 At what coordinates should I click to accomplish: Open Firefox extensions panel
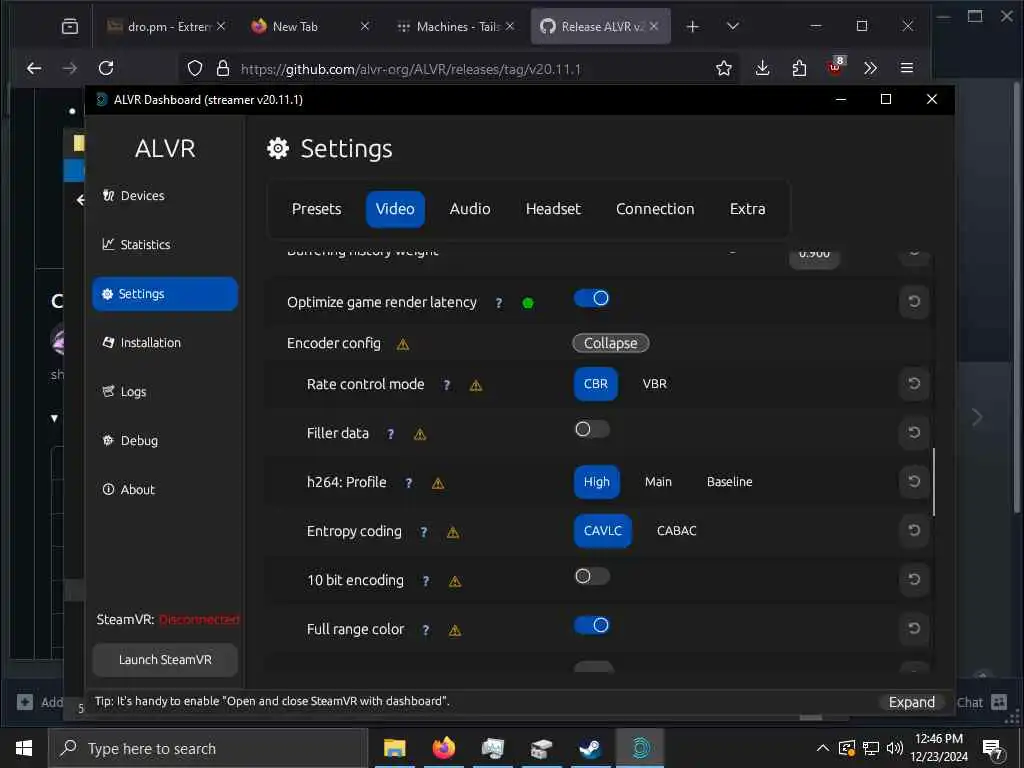click(799, 68)
